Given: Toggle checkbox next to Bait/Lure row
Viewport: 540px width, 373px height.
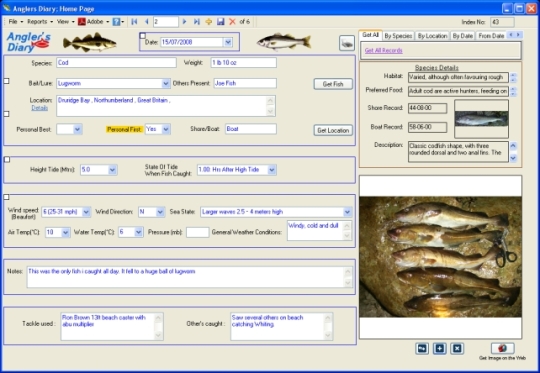Looking at the screenshot, I should tap(6, 81).
